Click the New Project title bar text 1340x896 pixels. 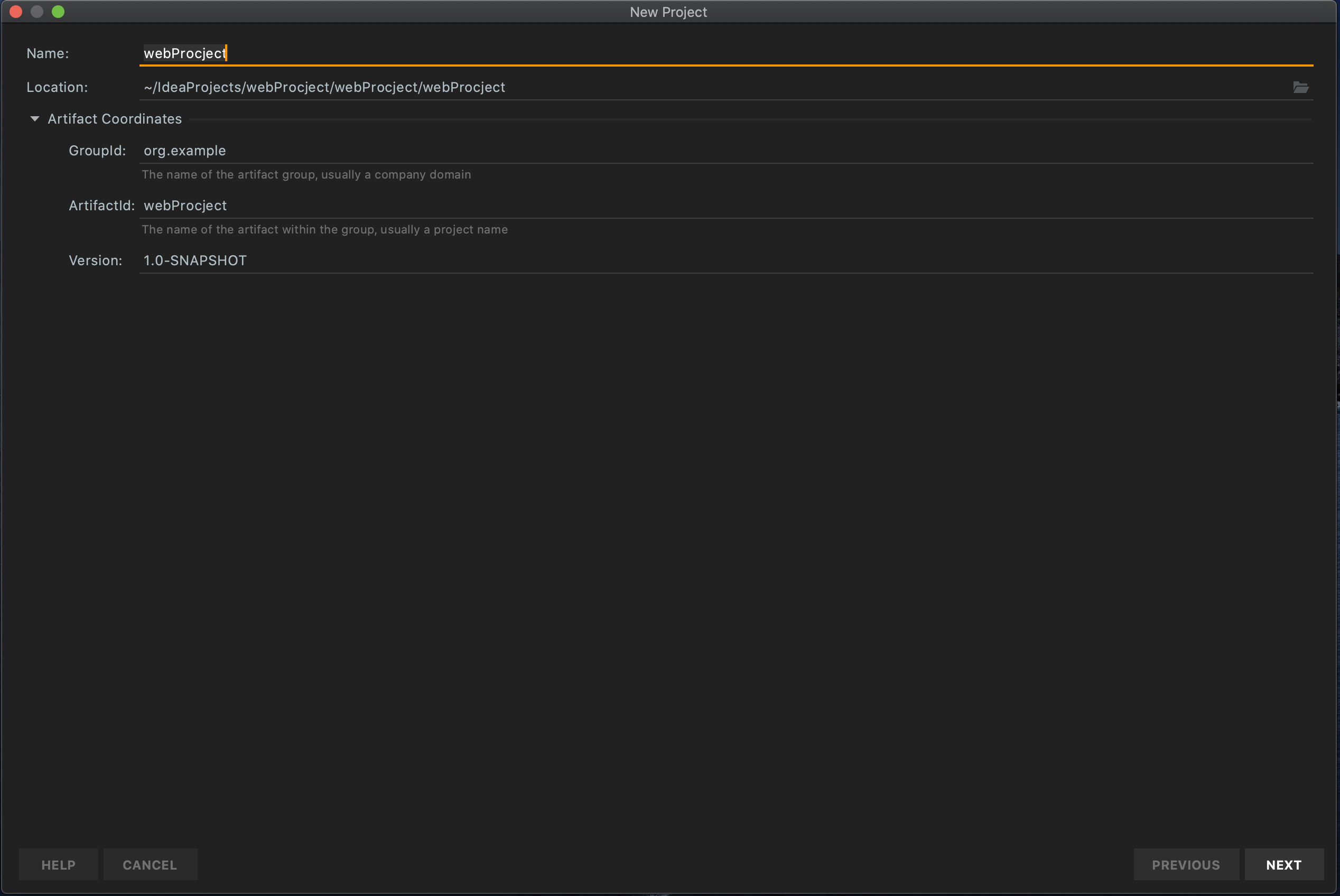coord(668,12)
